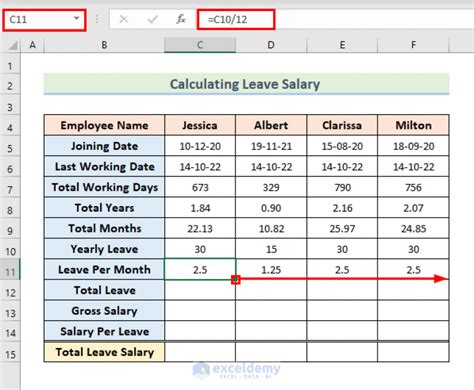This screenshot has width=474, height=390.
Task: Select the 1.25 leave per month cell
Action: (x=271, y=269)
